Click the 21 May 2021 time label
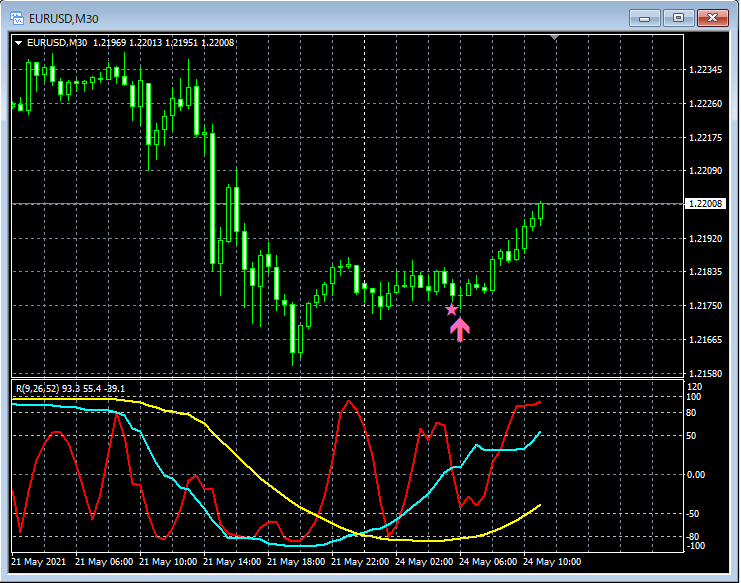This screenshot has width=741, height=583. 39,562
